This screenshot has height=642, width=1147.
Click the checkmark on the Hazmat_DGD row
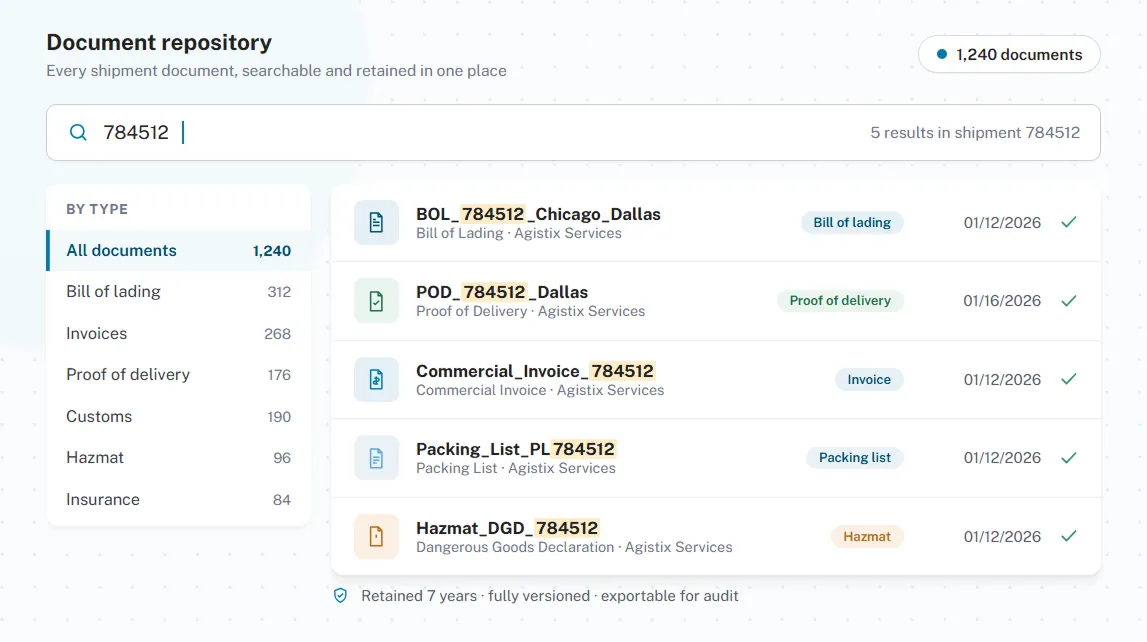1069,537
